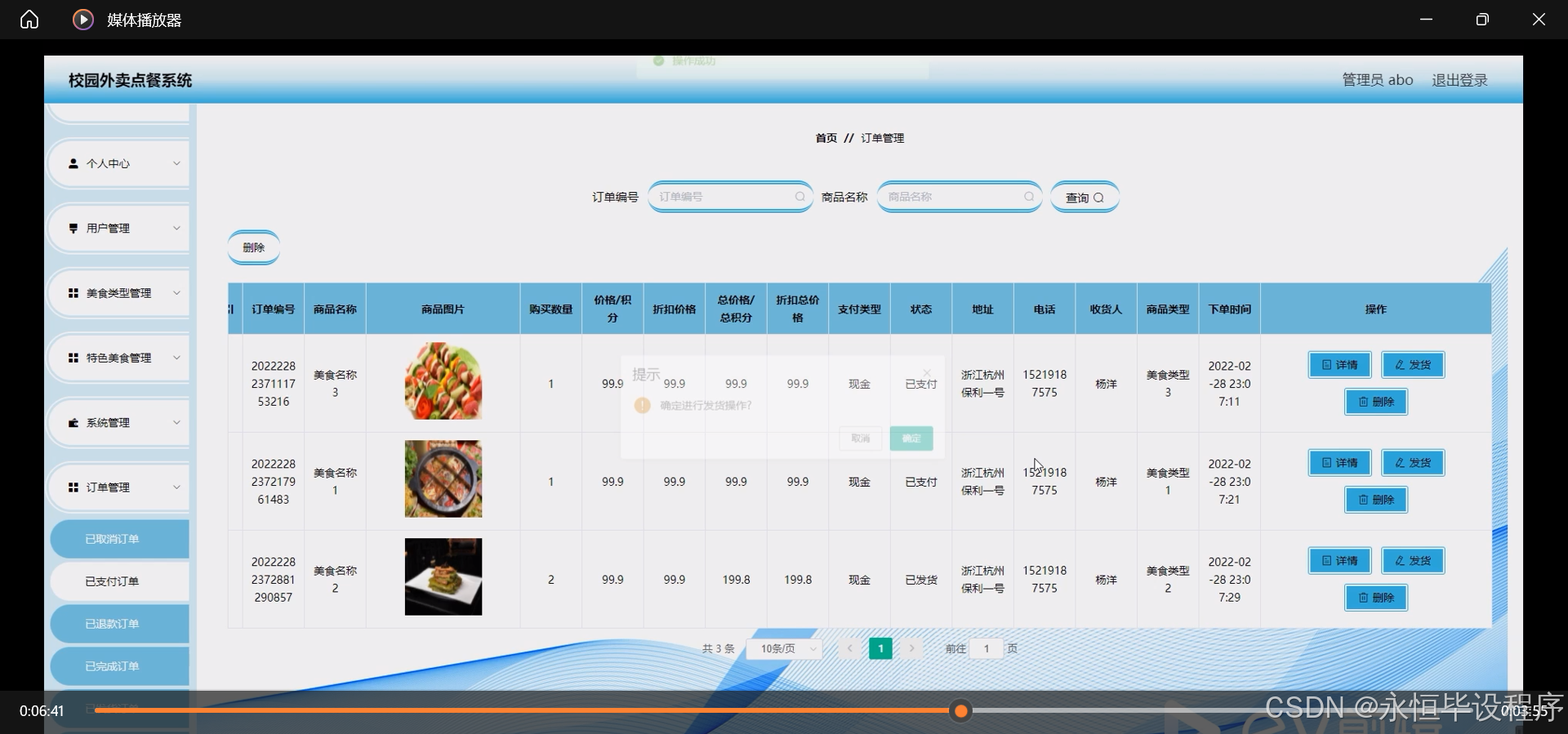Click 首页 breadcrumb link
Screen dimensions: 1568x734
[x=826, y=138]
